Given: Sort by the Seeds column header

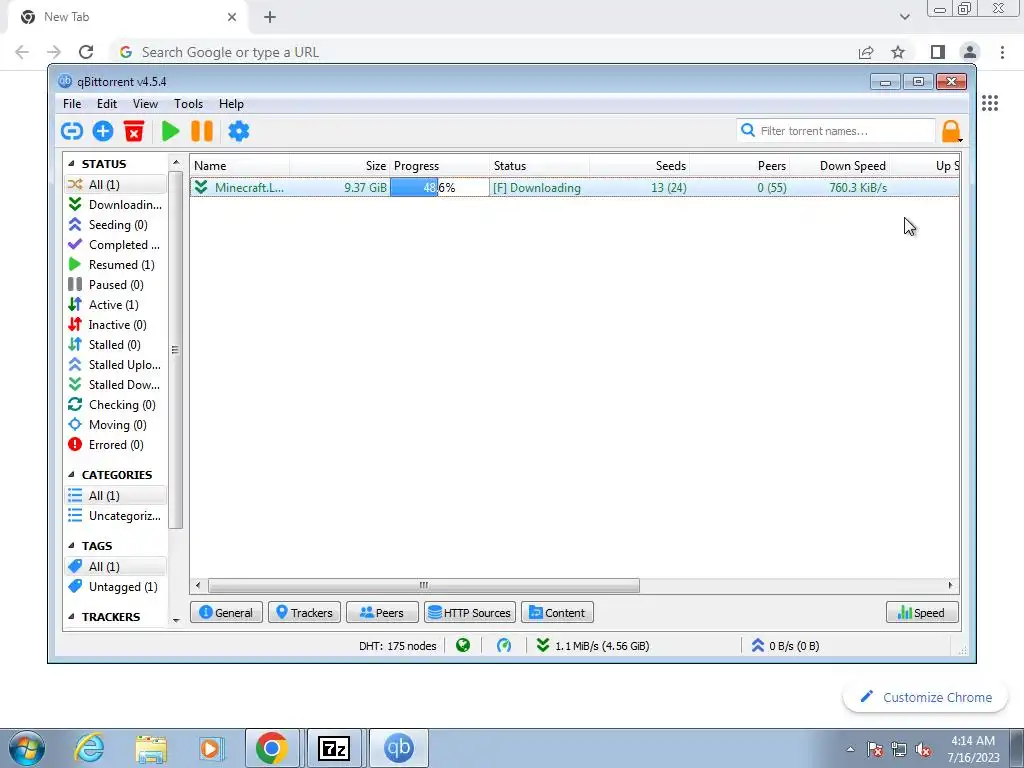Looking at the screenshot, I should [x=640, y=166].
